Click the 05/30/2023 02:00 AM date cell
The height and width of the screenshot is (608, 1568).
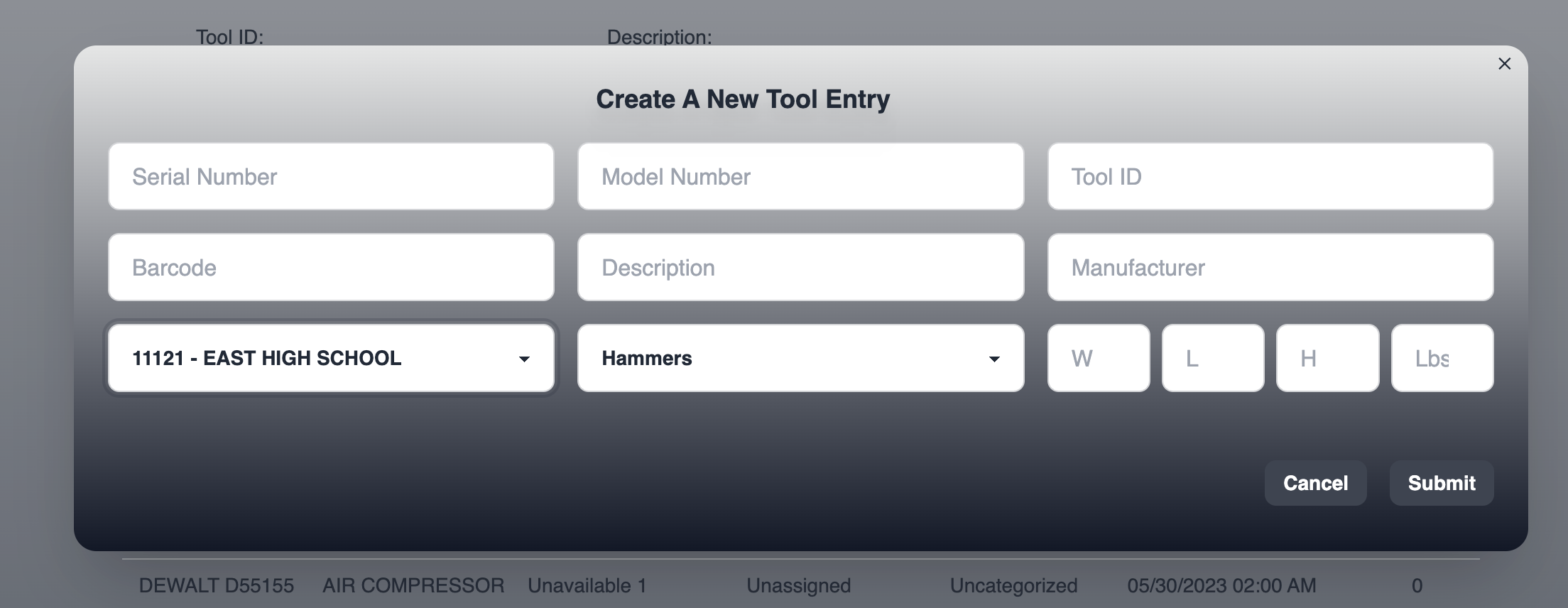pyautogui.click(x=1221, y=586)
